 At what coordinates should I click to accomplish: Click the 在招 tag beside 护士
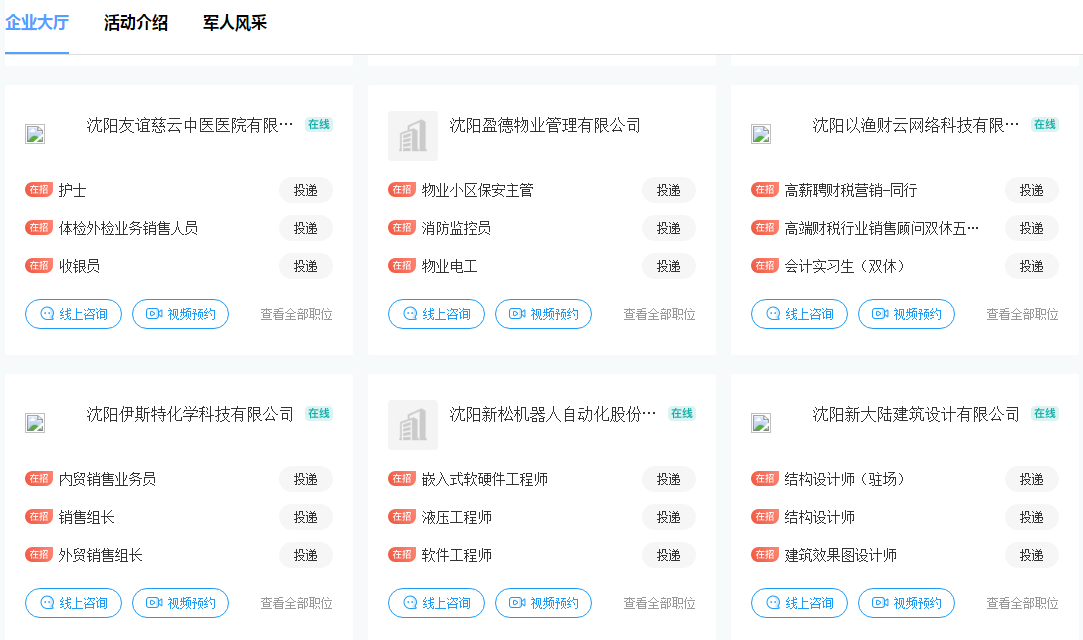click(x=39, y=189)
